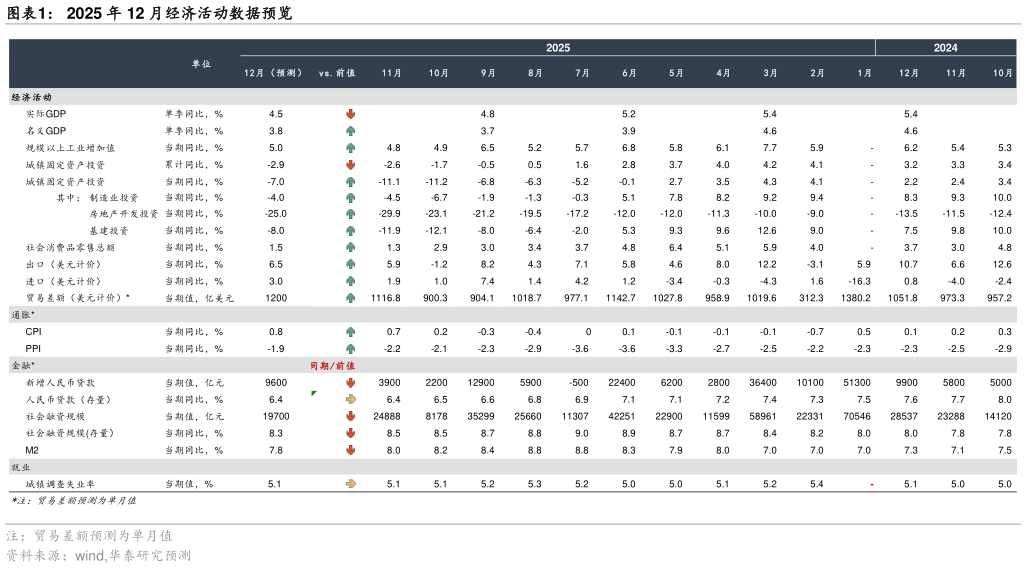Click the green arrow in 房地产开发投资 row
Image resolution: width=1027 pixels, height=568 pixels.
[x=350, y=214]
